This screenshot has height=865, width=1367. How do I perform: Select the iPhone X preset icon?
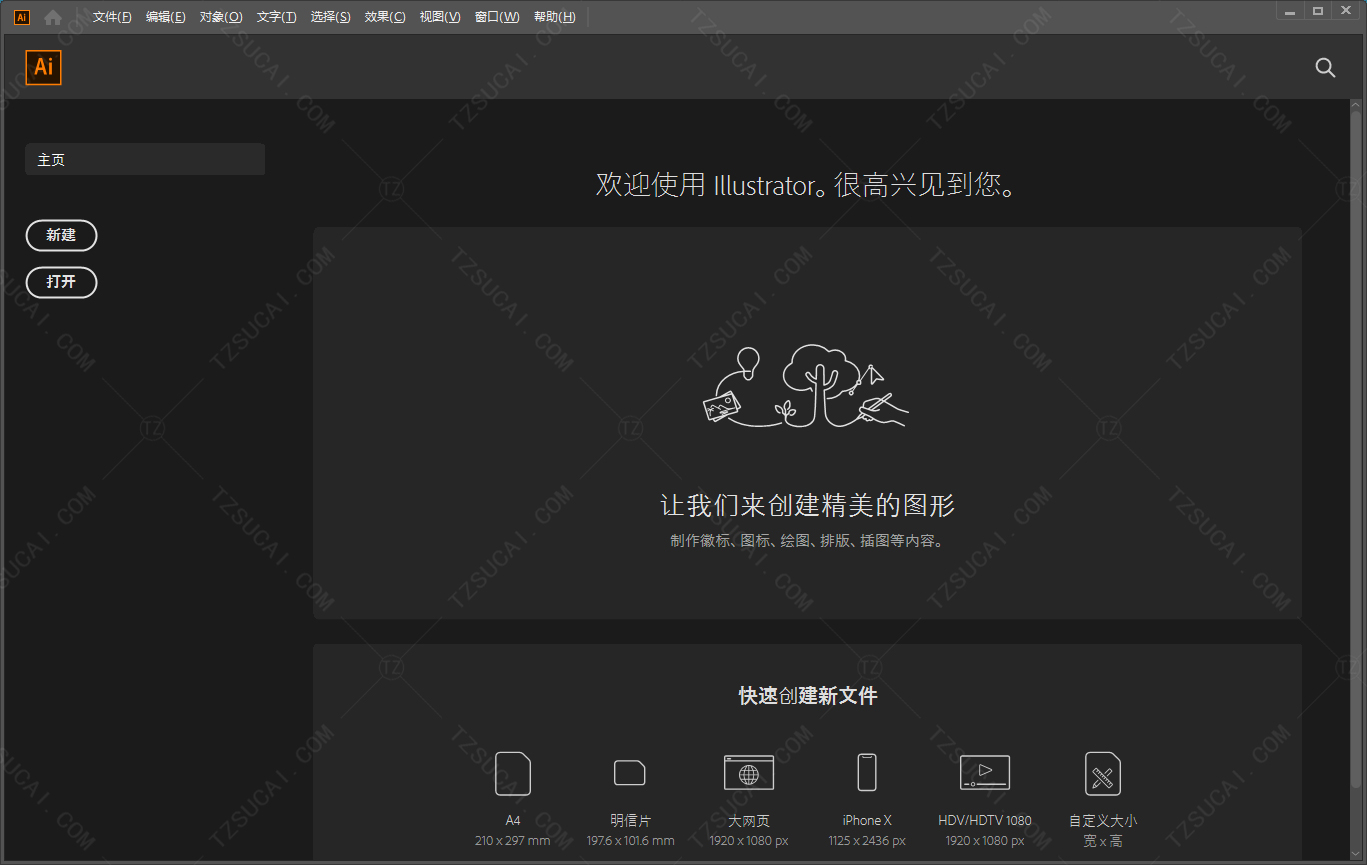click(x=867, y=773)
